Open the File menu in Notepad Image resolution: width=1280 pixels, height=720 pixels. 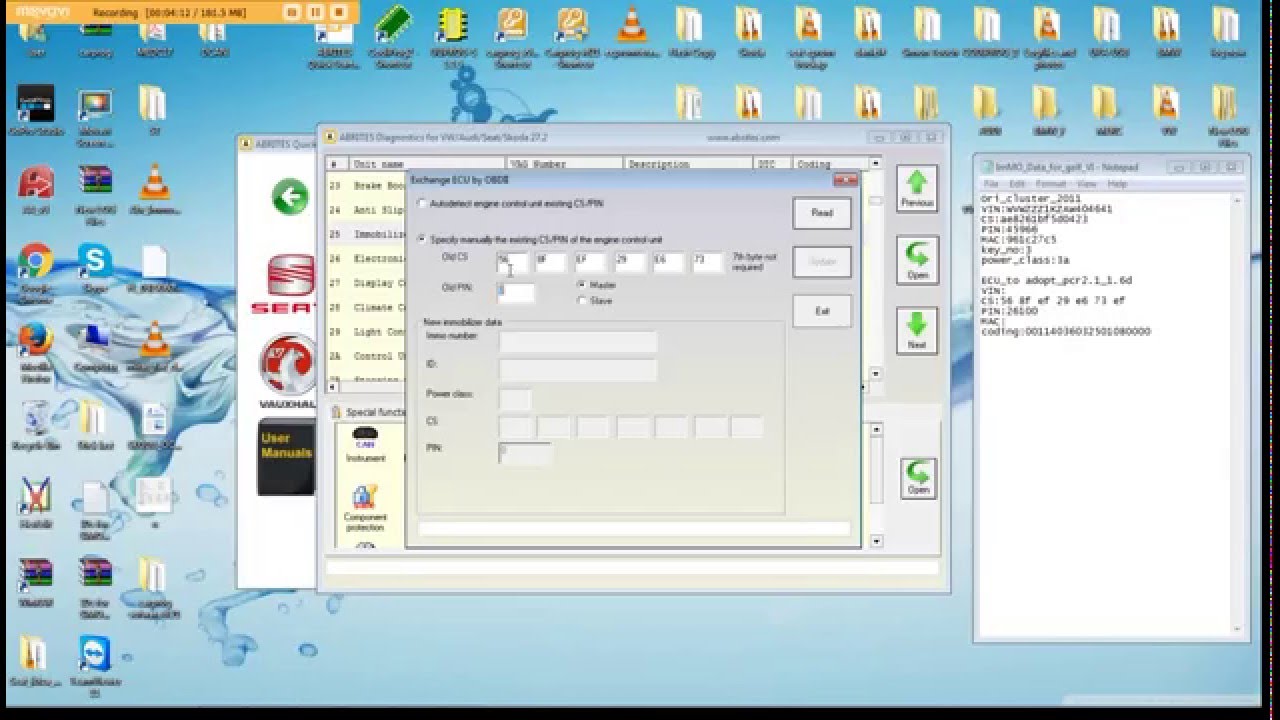tap(992, 184)
